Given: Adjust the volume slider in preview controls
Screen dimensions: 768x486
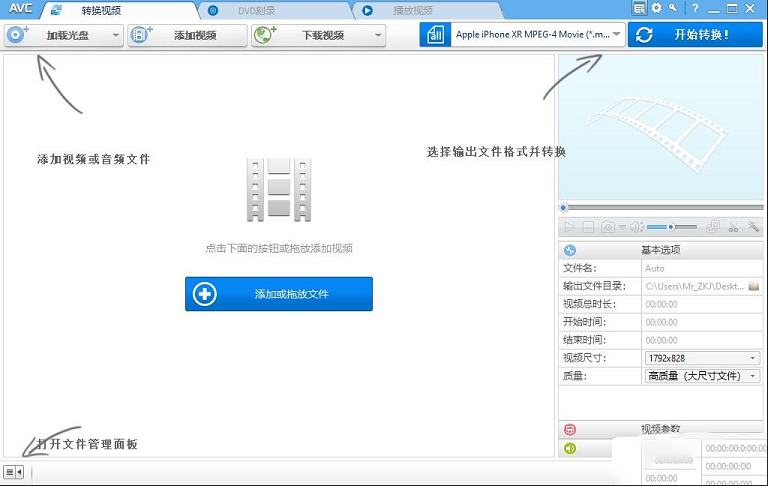Looking at the screenshot, I should pyautogui.click(x=672, y=227).
